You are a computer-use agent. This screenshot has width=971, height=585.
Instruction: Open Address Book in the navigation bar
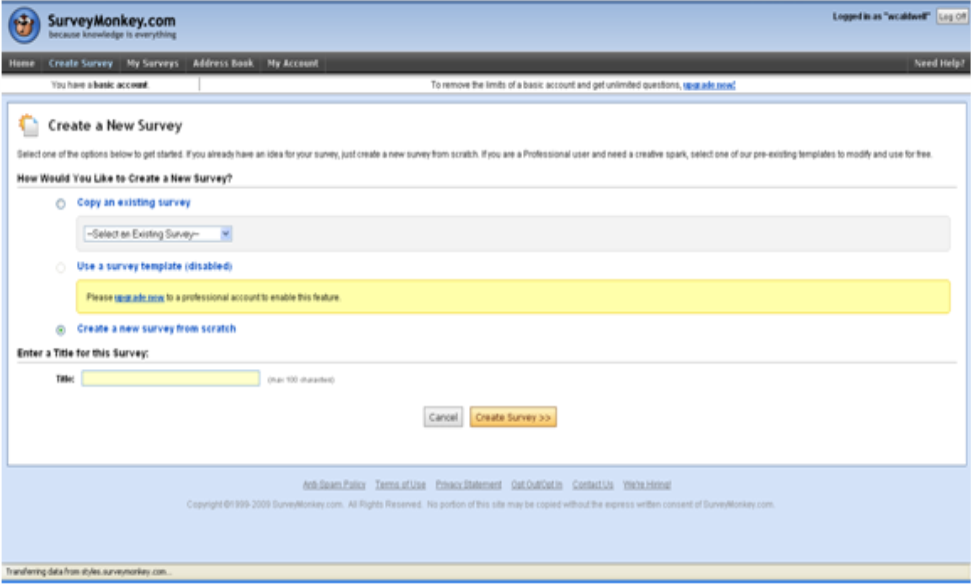[x=223, y=63]
